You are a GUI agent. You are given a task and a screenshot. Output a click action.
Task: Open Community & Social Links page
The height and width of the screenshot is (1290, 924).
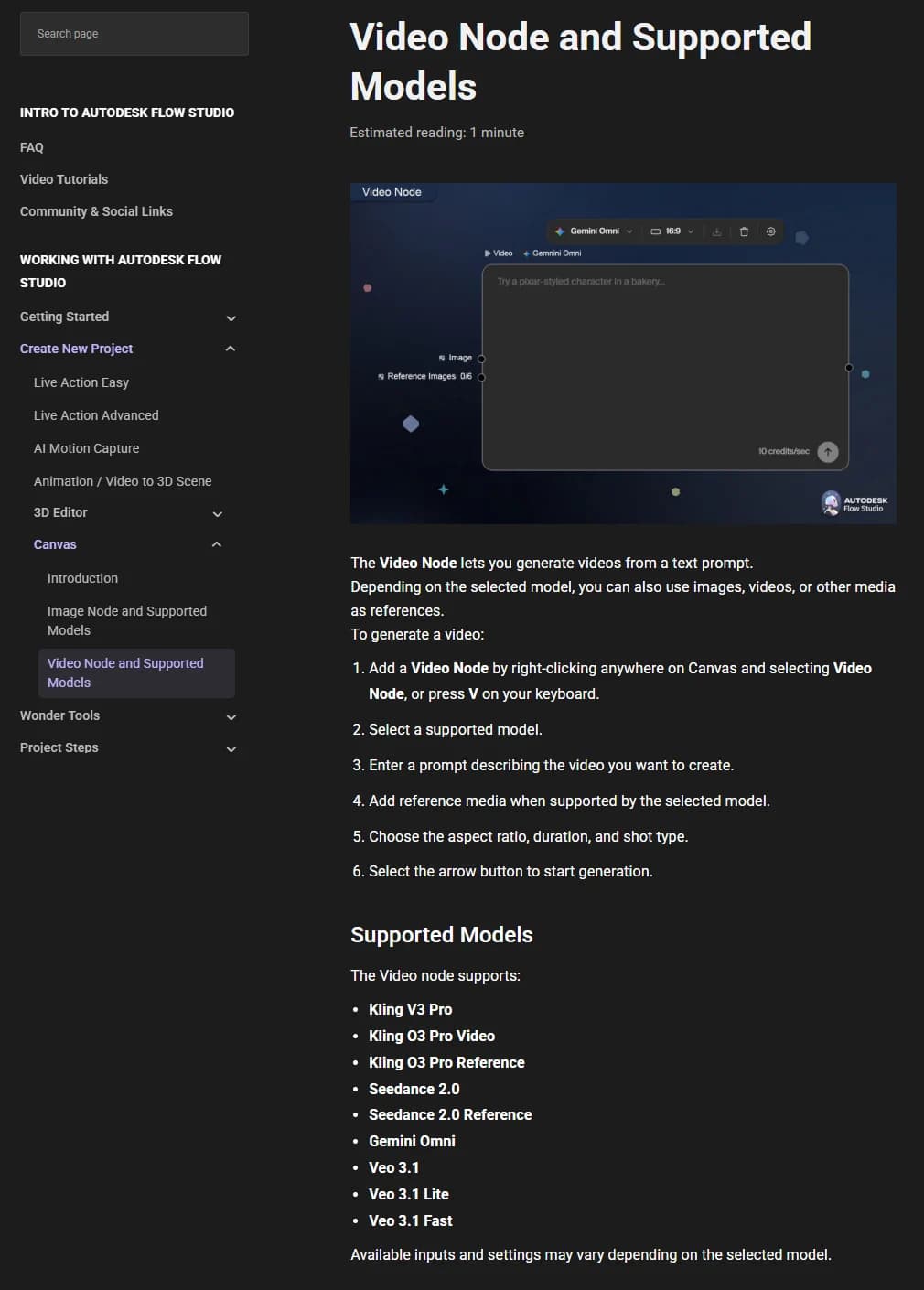click(x=96, y=211)
